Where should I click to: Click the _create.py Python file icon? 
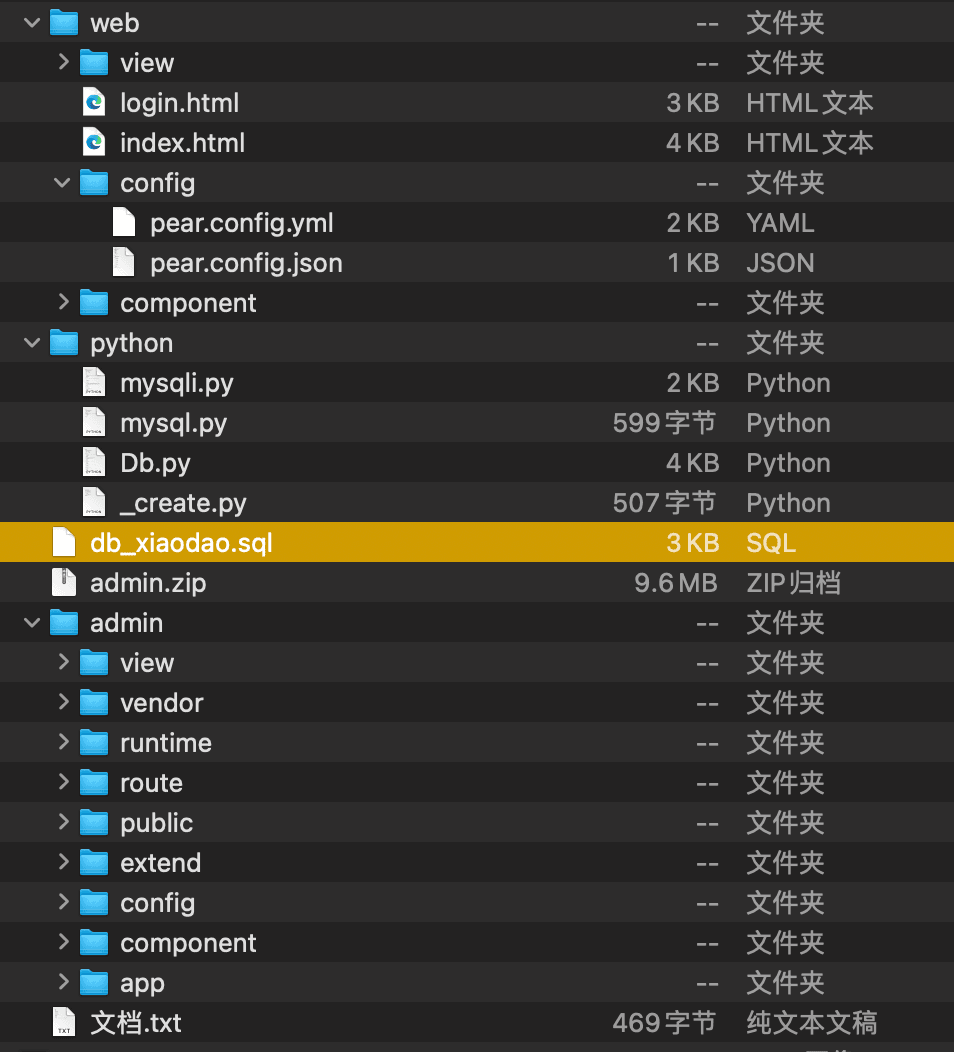pyautogui.click(x=94, y=503)
